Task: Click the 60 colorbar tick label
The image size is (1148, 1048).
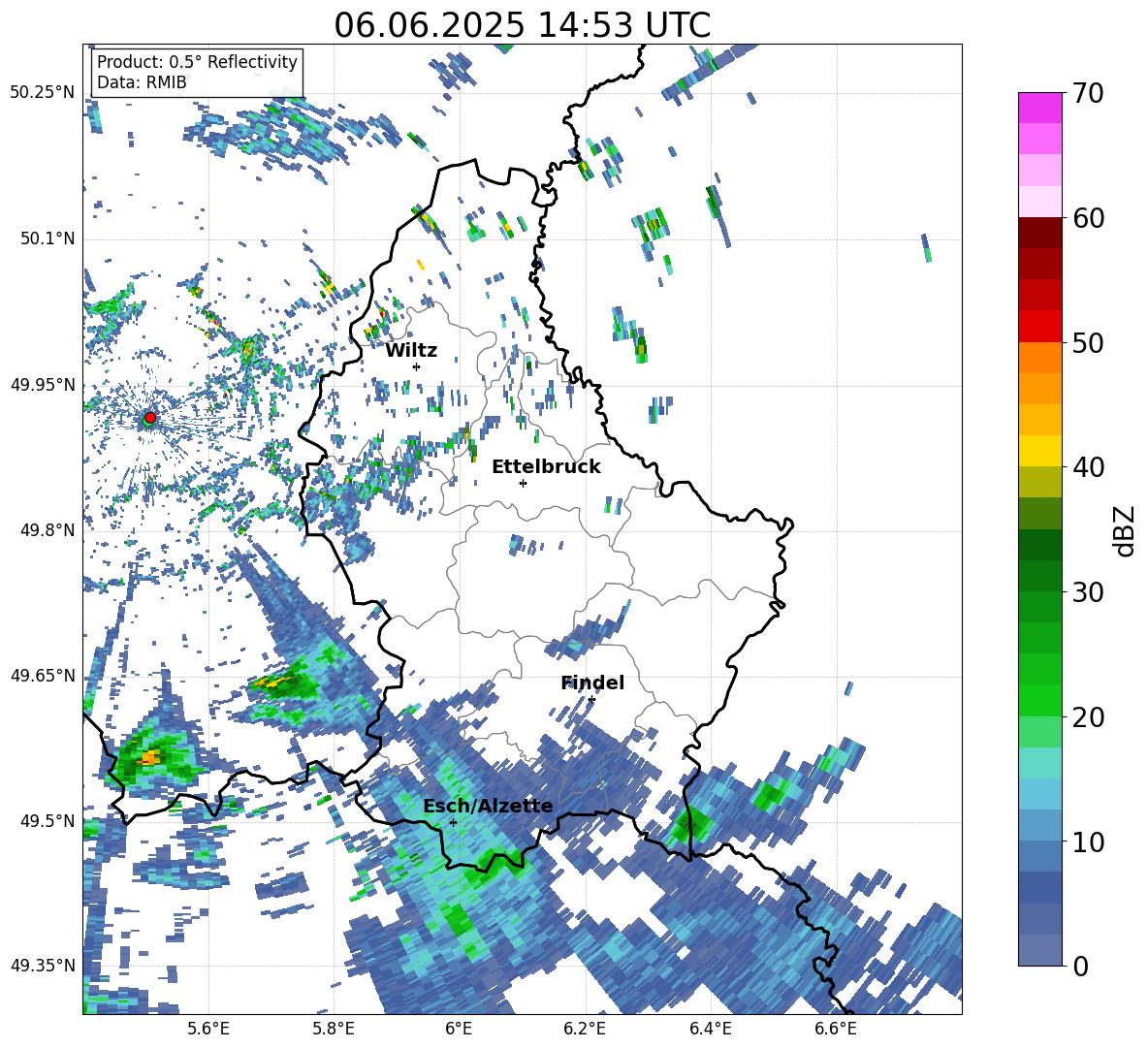Action: (x=1088, y=218)
